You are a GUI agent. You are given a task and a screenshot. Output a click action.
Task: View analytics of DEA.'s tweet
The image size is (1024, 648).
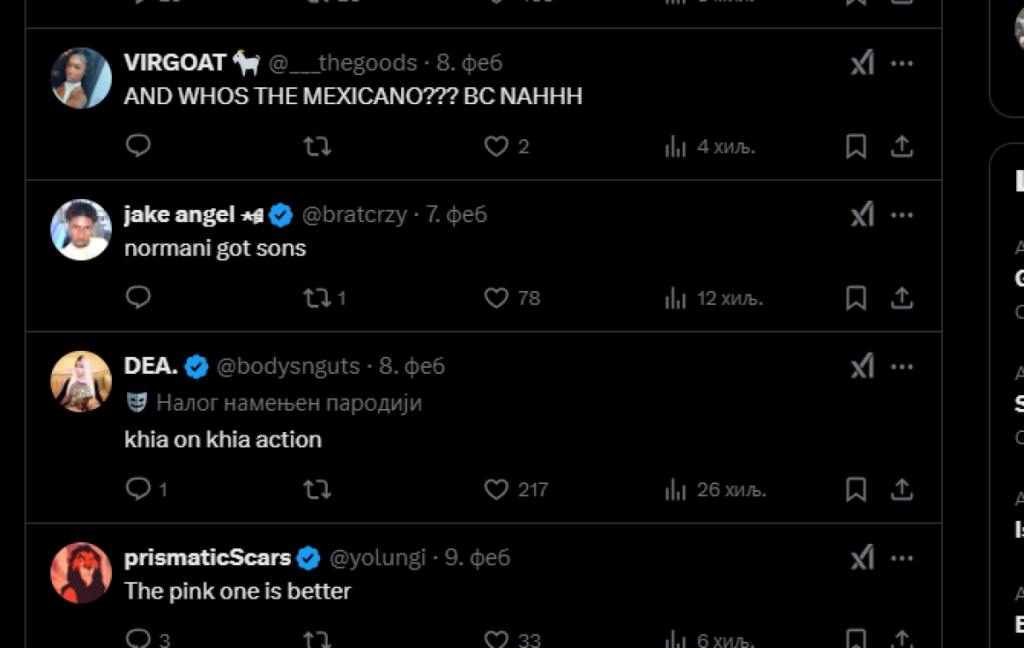coord(676,489)
